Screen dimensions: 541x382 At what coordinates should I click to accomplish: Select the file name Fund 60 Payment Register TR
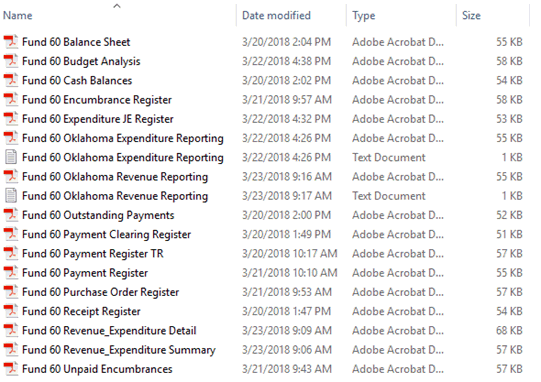pyautogui.click(x=93, y=254)
